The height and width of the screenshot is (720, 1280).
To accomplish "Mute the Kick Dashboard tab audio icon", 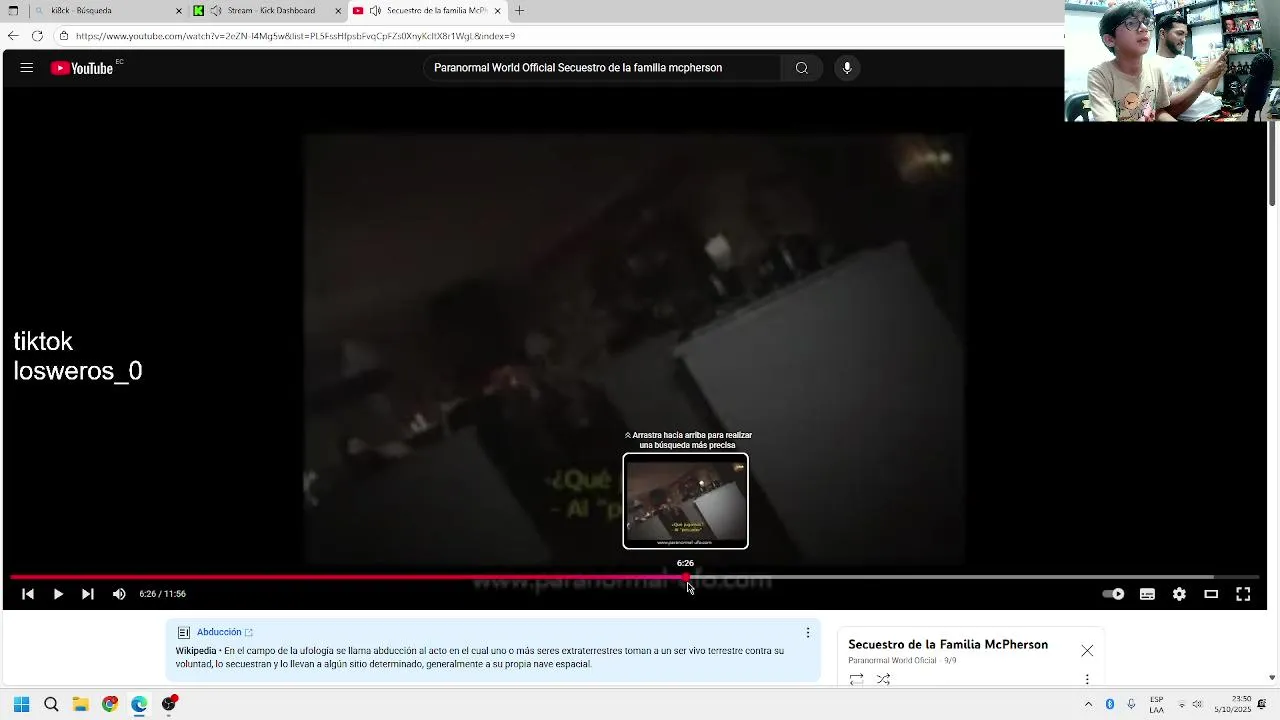I will coord(216,11).
